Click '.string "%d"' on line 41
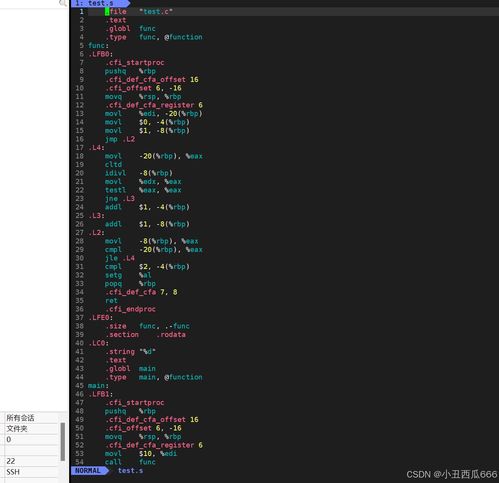Screen dimensions: 499x483 130,352
